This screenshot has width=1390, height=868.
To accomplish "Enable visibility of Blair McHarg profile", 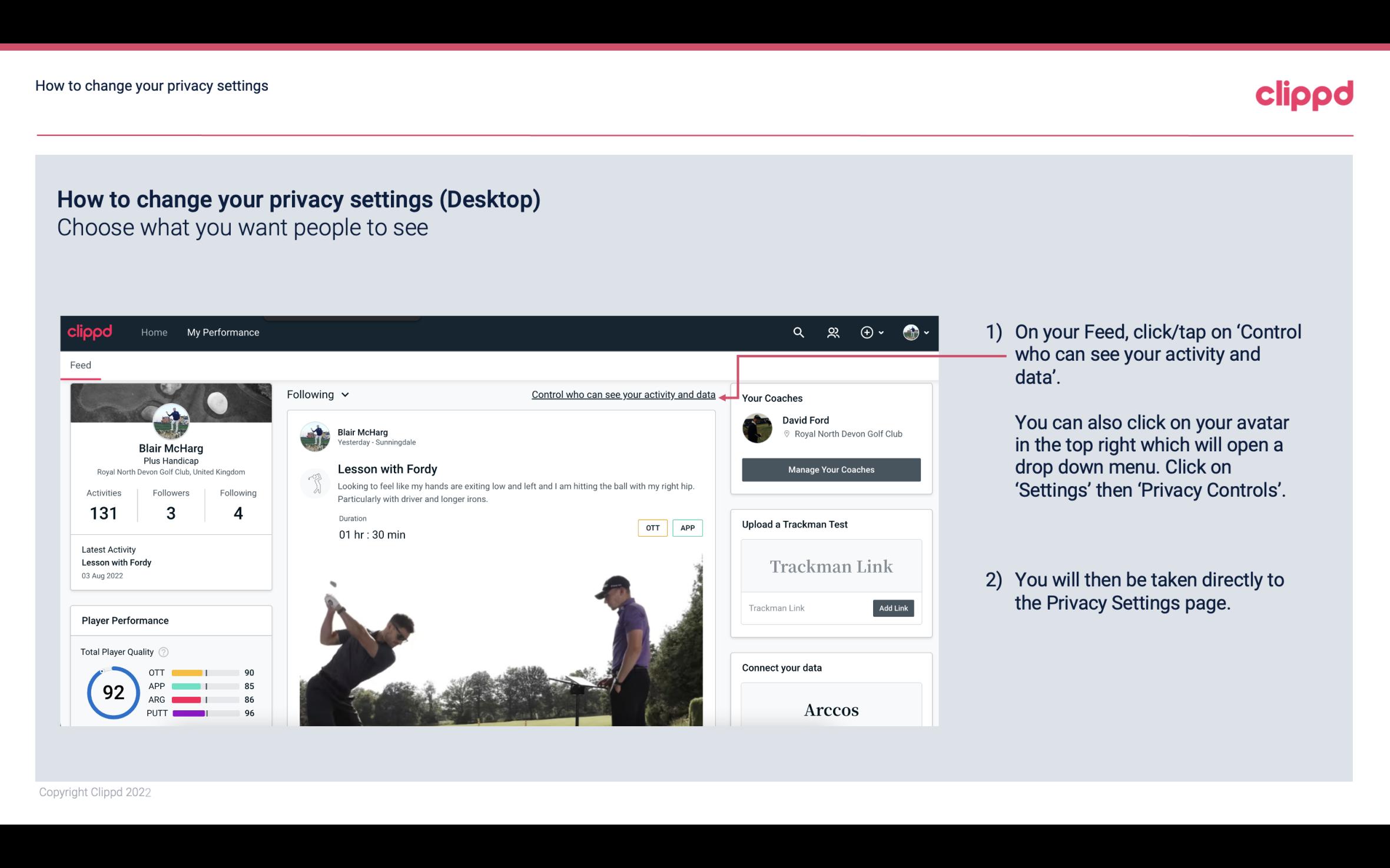I will tap(170, 447).
